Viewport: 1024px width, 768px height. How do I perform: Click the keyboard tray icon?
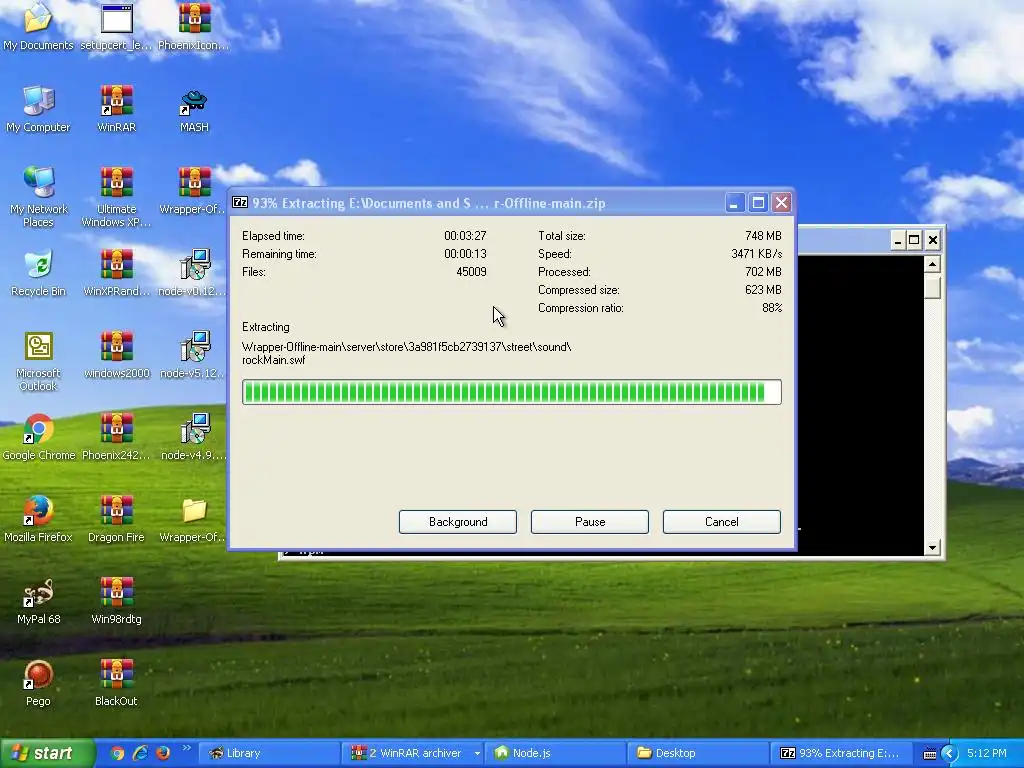pos(929,754)
